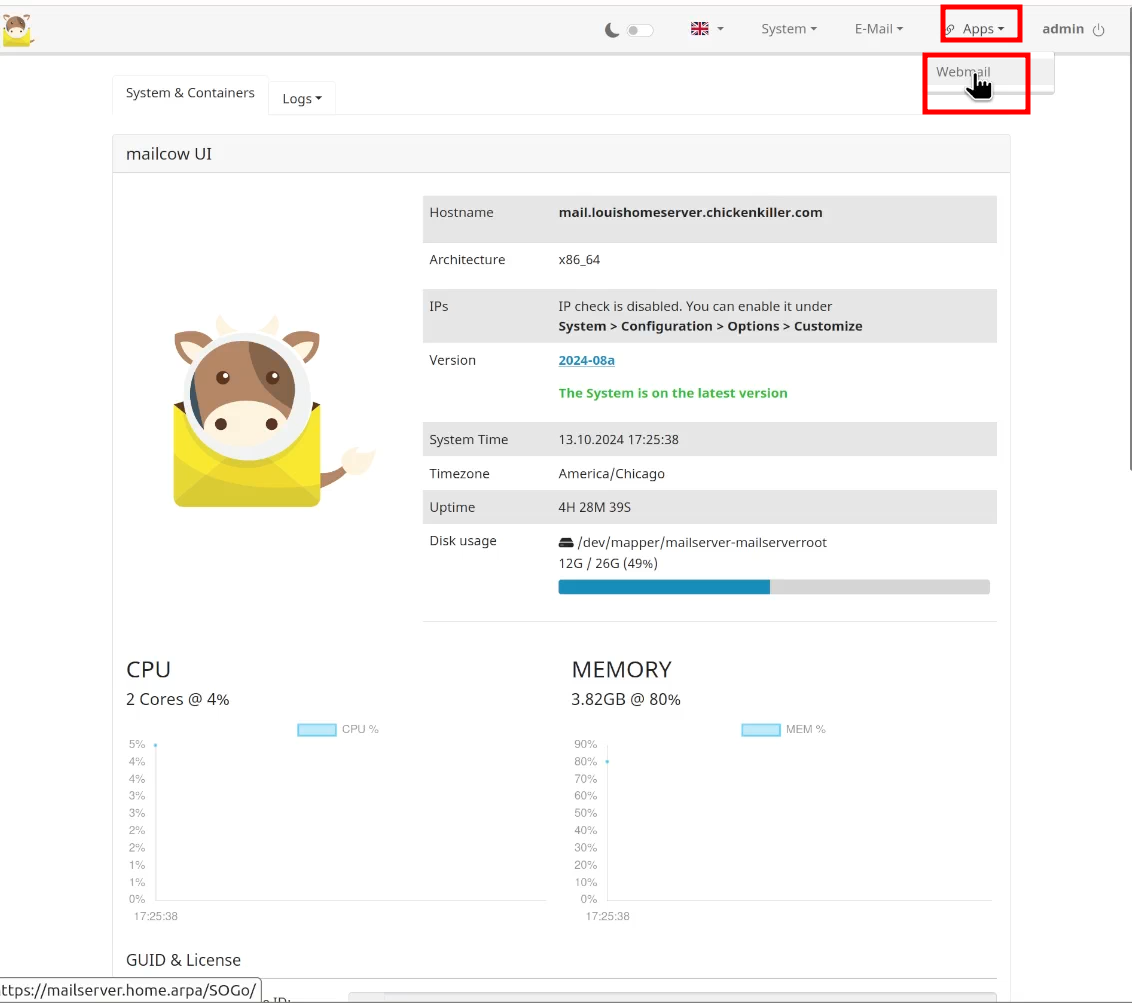Image resolution: width=1132 pixels, height=1003 pixels.
Task: Click the /dev/mapper/mailserver-mailserverroot path
Action: click(702, 542)
